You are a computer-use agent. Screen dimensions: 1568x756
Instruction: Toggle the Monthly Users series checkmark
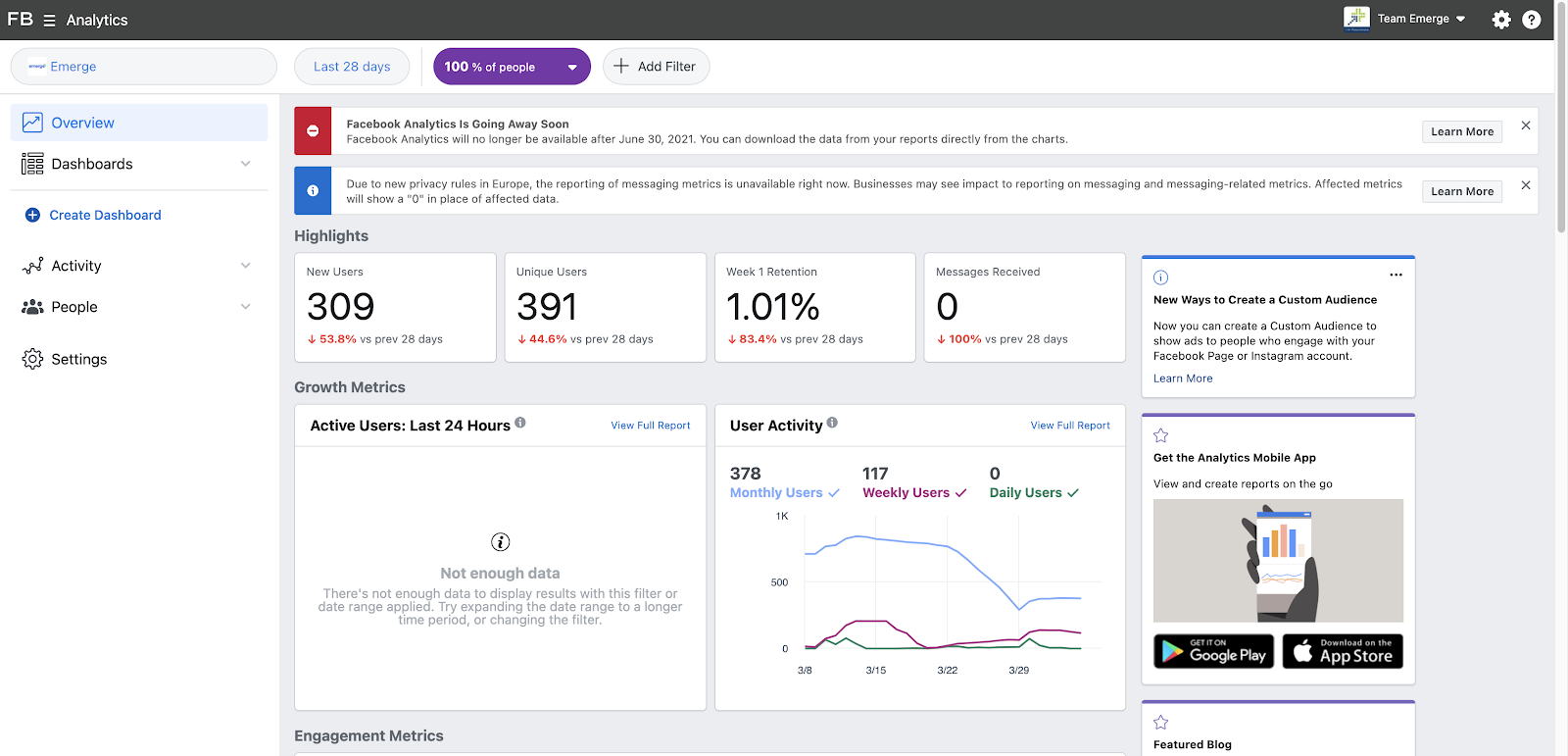click(x=834, y=493)
